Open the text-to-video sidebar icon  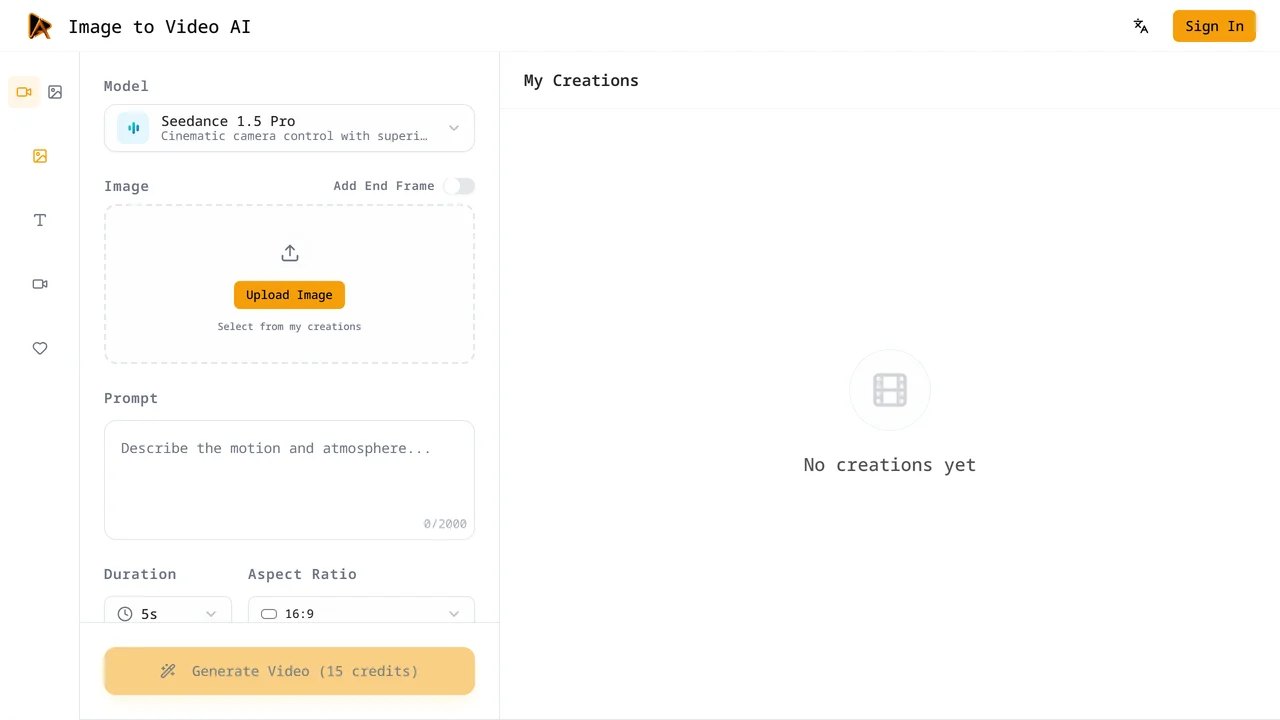pyautogui.click(x=40, y=220)
